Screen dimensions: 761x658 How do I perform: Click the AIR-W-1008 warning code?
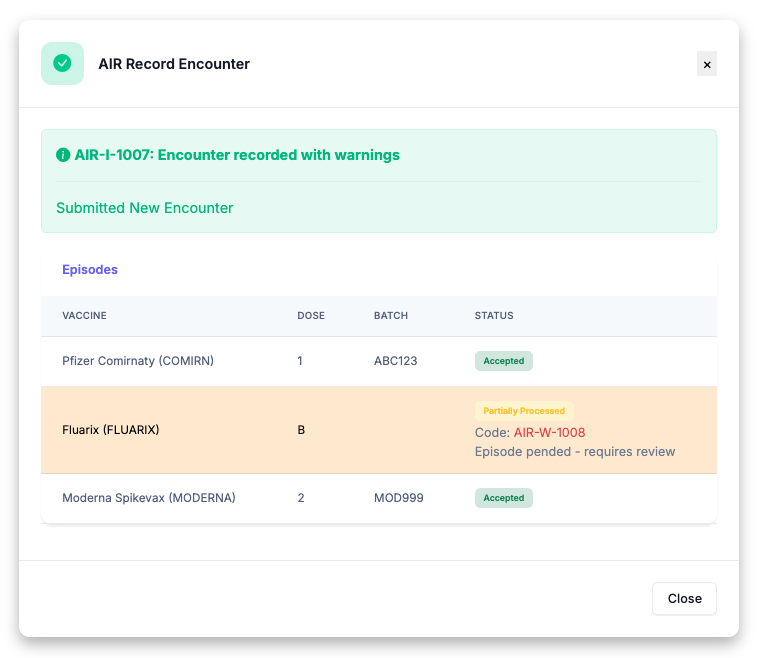point(549,432)
